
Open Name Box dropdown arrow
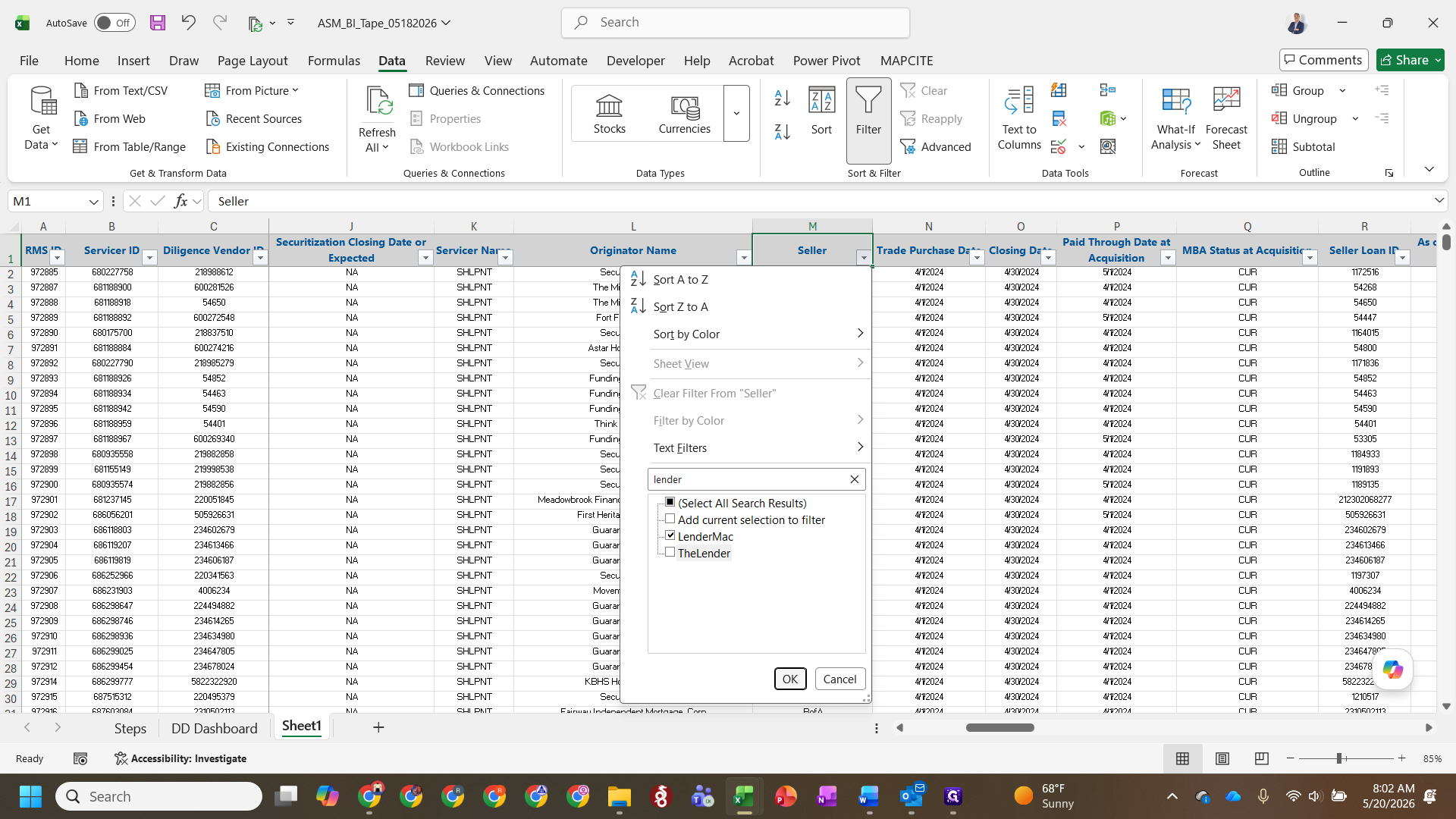pos(93,202)
